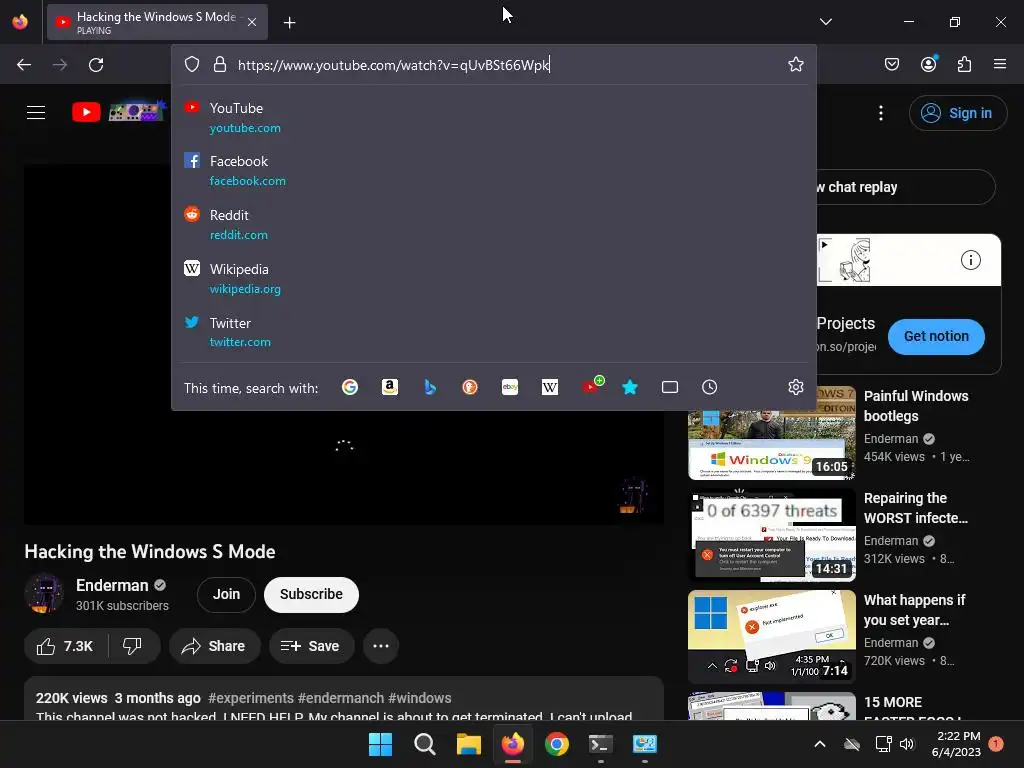Image resolution: width=1024 pixels, height=768 pixels.
Task: Open Enderman channel name link
Action: tap(112, 585)
